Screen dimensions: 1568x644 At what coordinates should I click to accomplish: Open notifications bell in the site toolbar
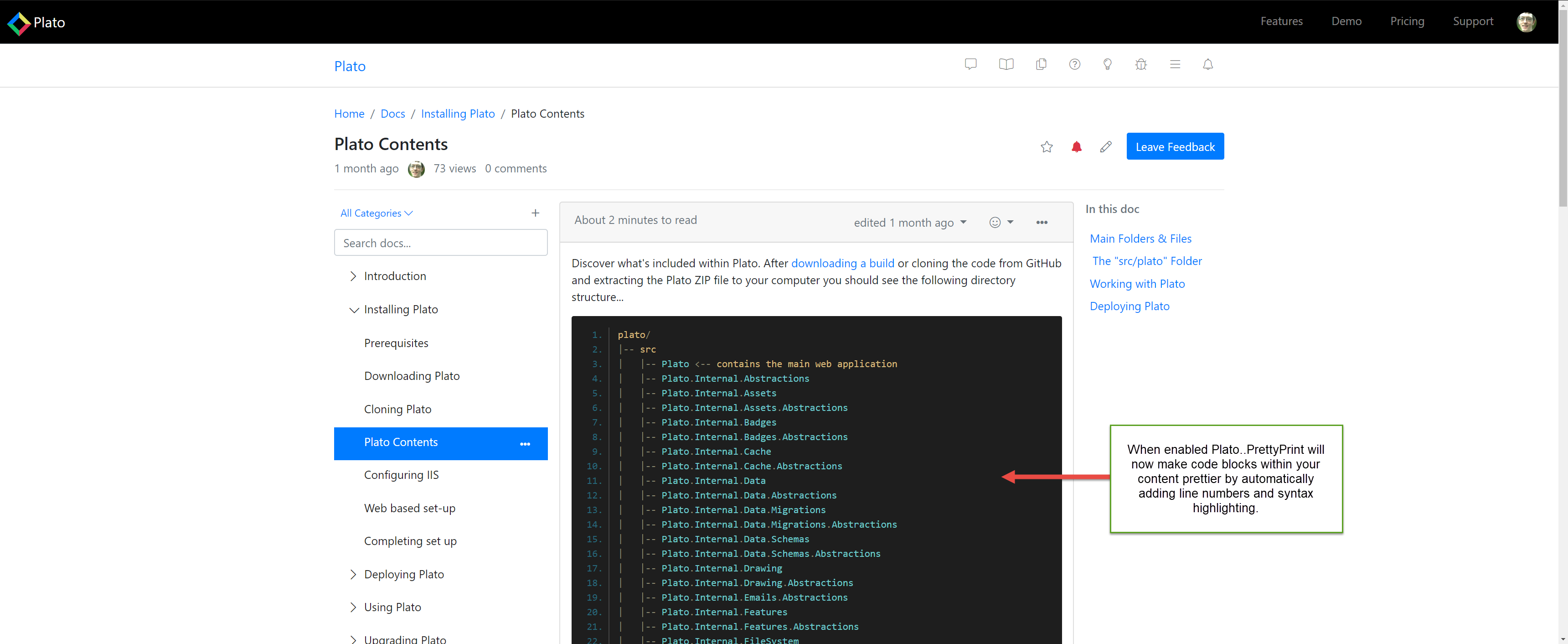pyautogui.click(x=1207, y=64)
